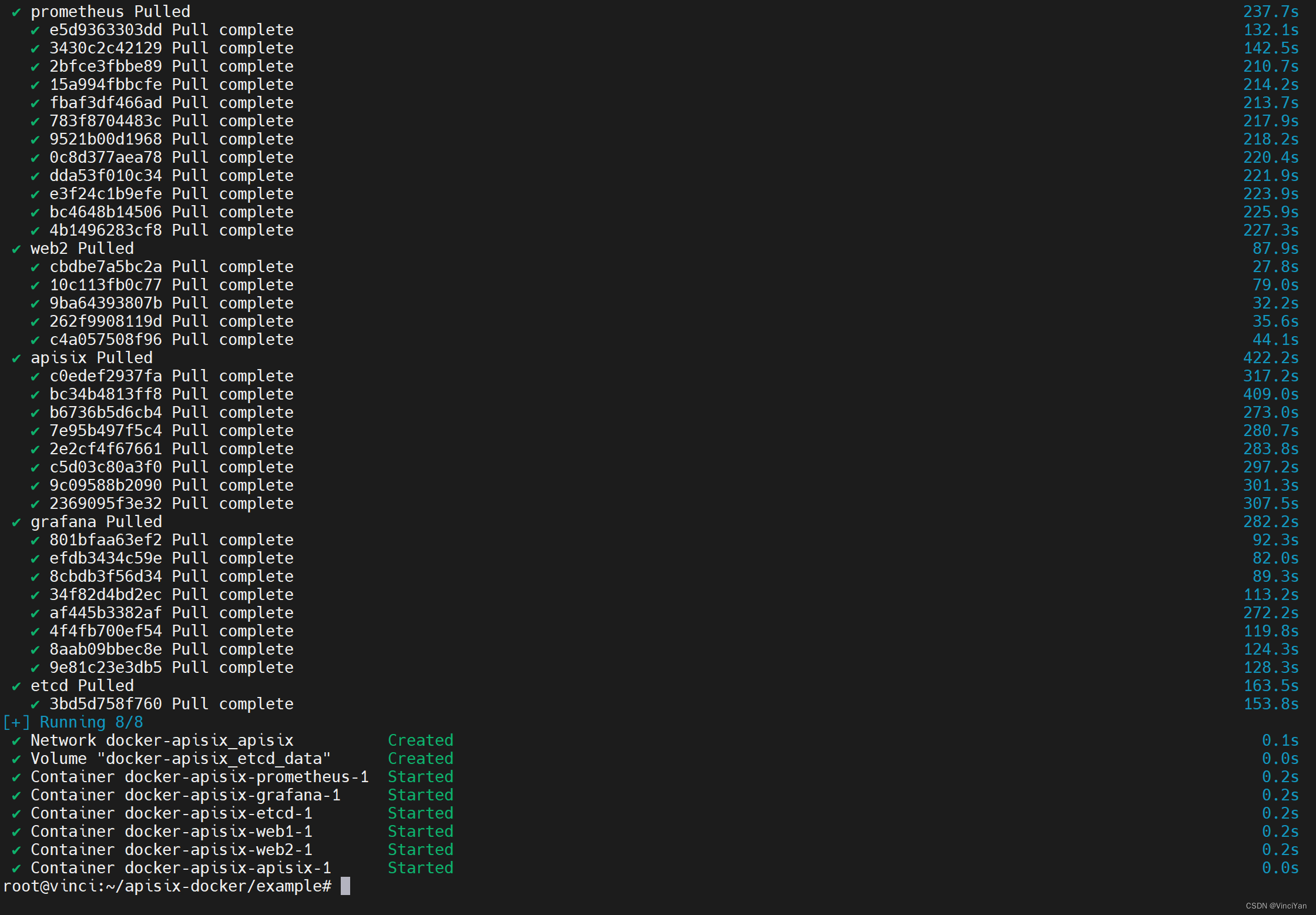
Task: Click the shell prompt root@vinci:~/apisix-docker/example#
Action: (x=167, y=886)
